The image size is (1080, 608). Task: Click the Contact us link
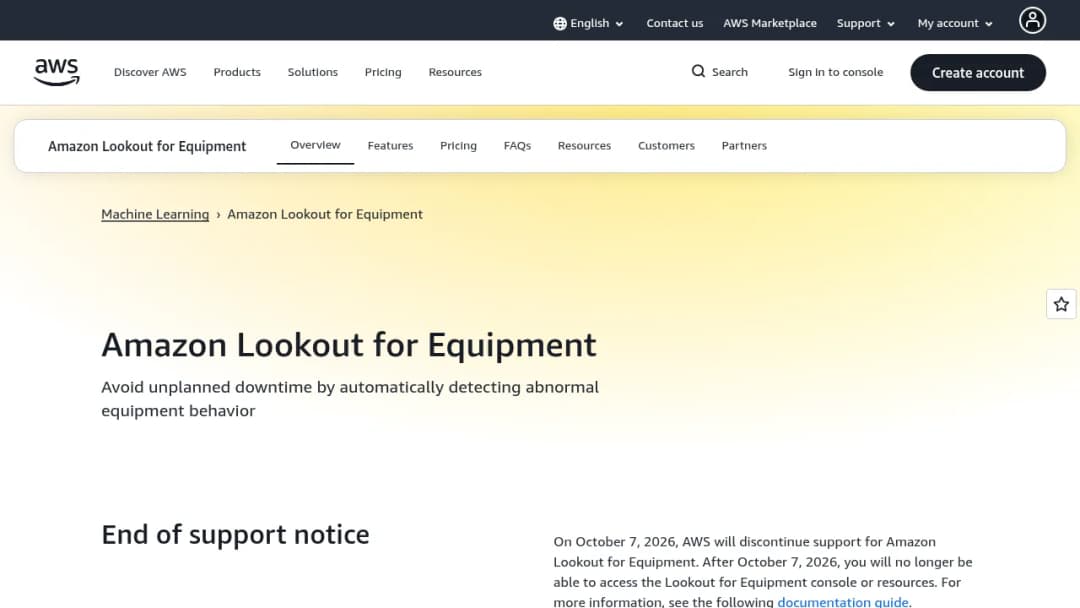674,23
